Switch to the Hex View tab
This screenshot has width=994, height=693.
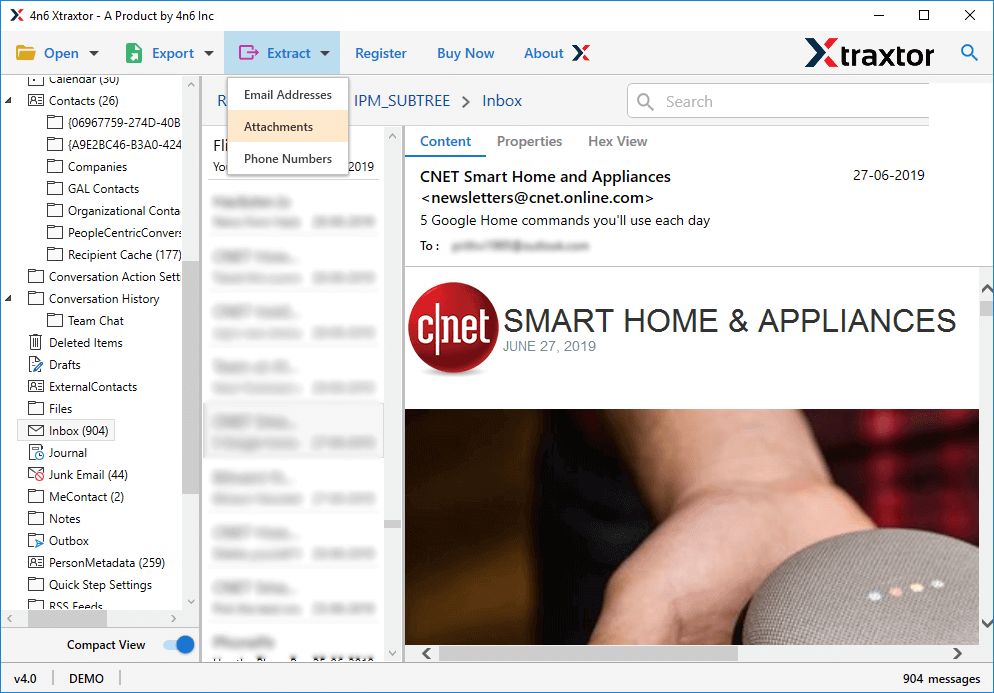coord(617,141)
